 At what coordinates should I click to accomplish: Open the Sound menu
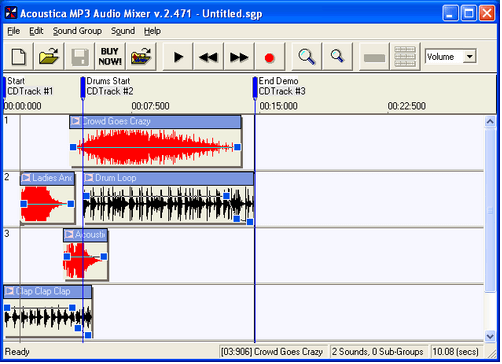123,31
